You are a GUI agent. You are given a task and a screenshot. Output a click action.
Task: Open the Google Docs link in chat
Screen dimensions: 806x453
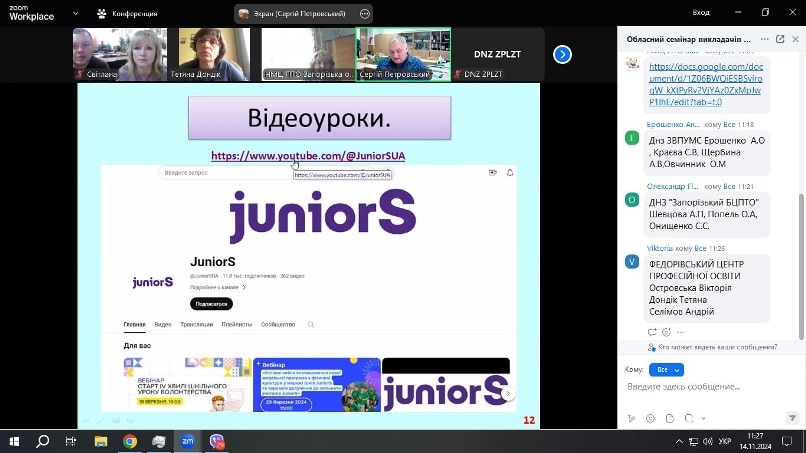(x=705, y=84)
